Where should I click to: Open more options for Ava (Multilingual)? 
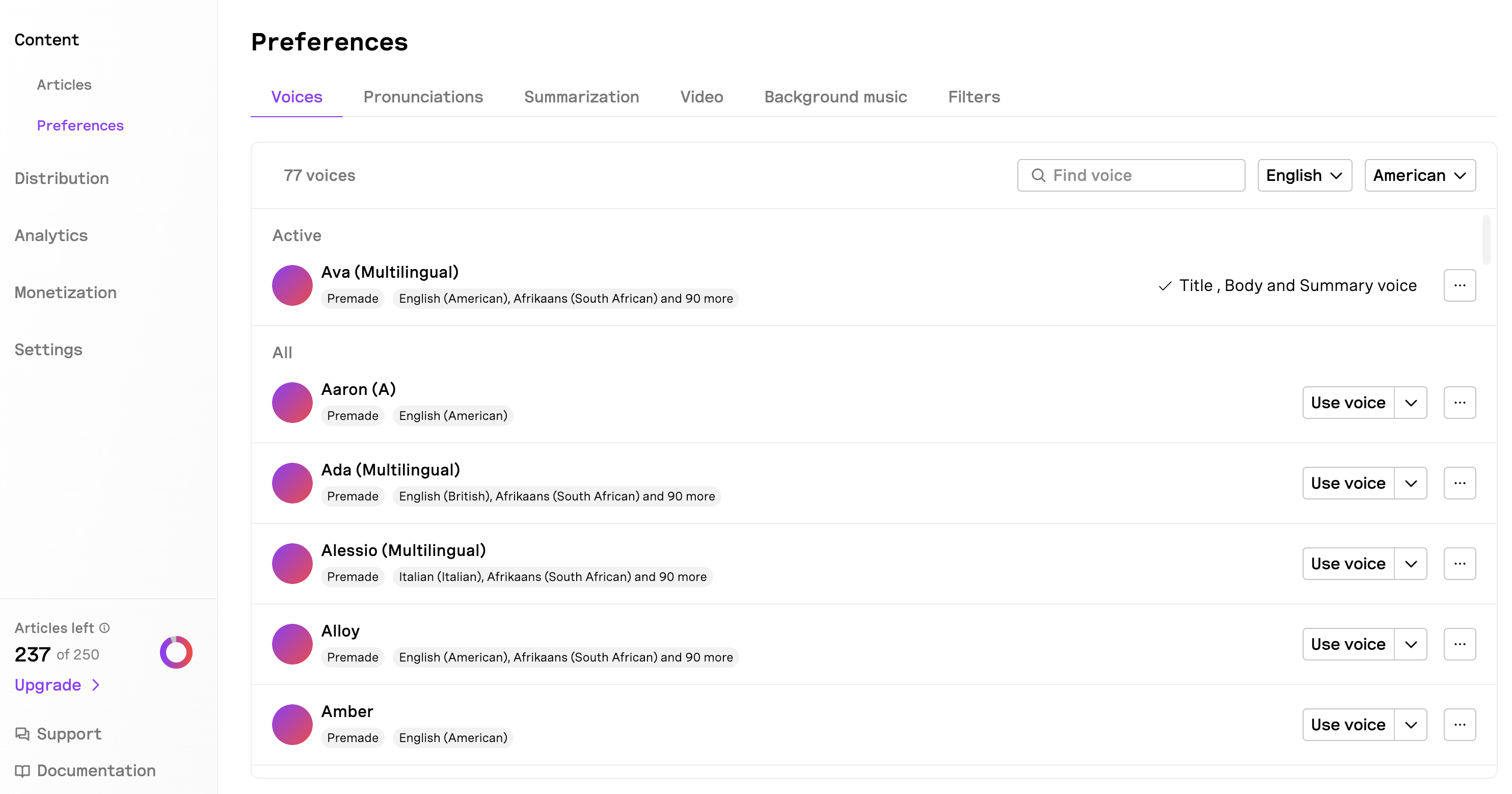pos(1459,285)
